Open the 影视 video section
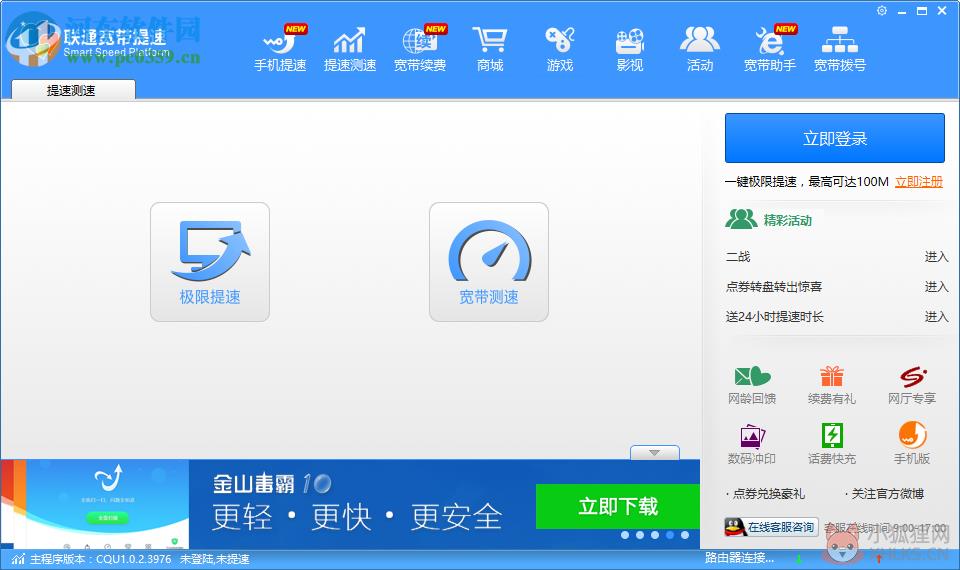This screenshot has height=570, width=960. tap(629, 49)
